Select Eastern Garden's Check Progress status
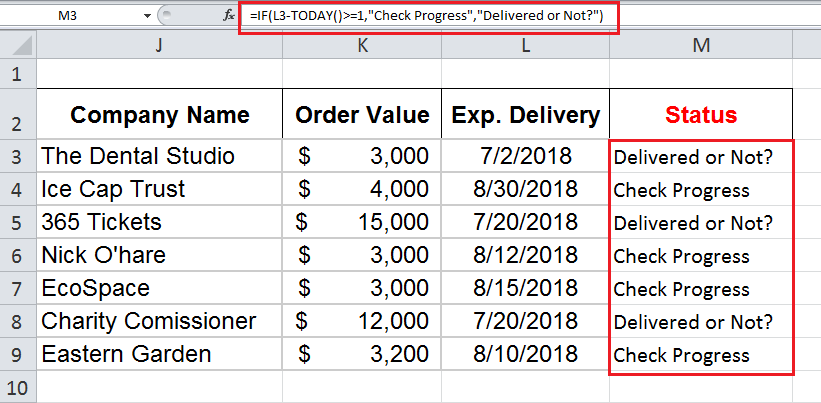Image resolution: width=821 pixels, height=403 pixels. pyautogui.click(x=701, y=355)
